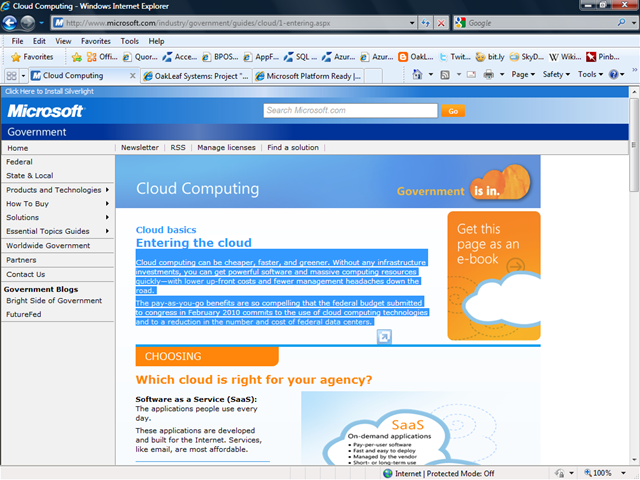Click the Add to Favorites Bar star icon
Screen dimensions: 640x480
pos(76,57)
